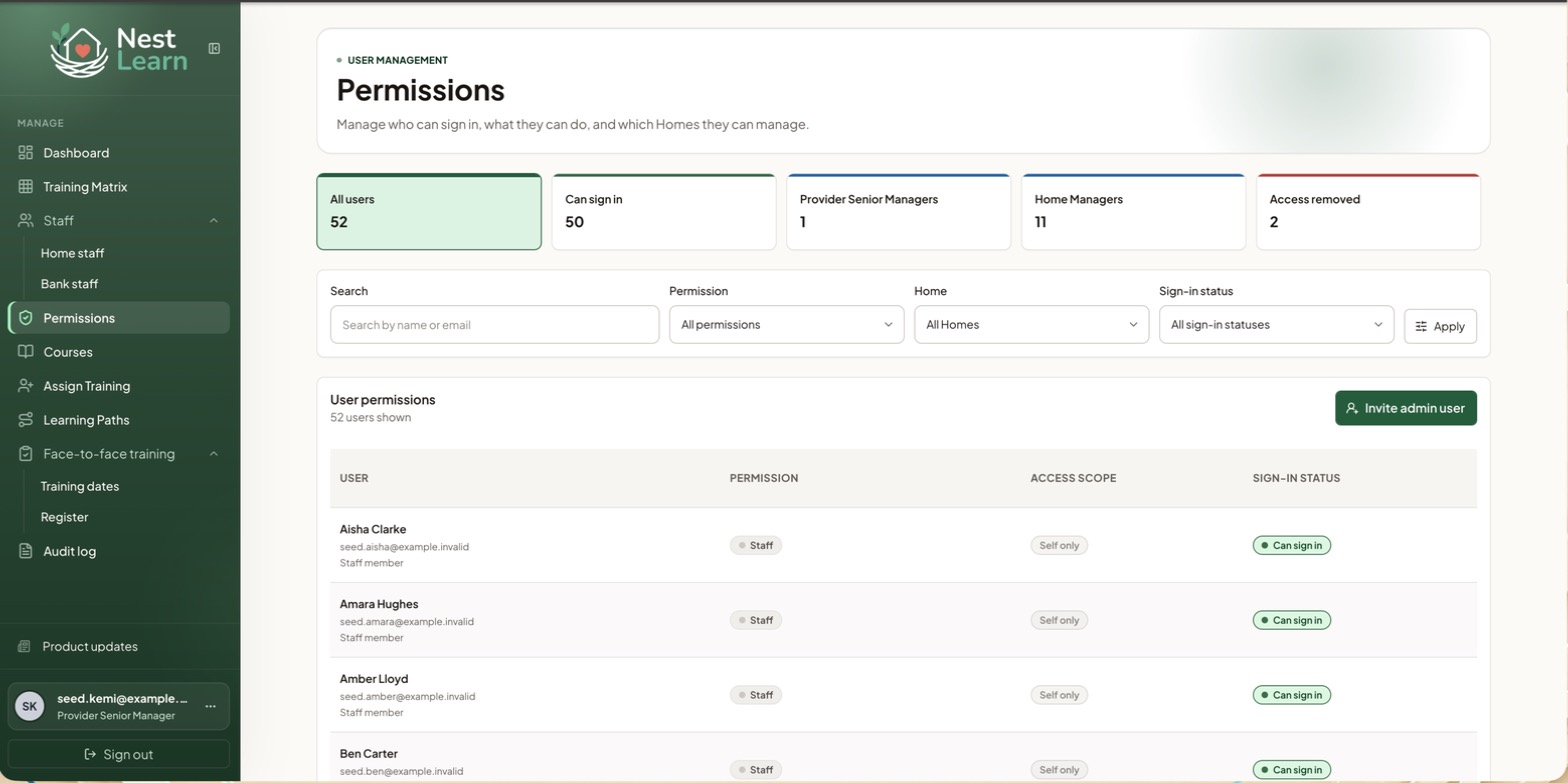This screenshot has height=783, width=1568.
Task: Click the Product updates newspaper icon
Action: point(25,647)
